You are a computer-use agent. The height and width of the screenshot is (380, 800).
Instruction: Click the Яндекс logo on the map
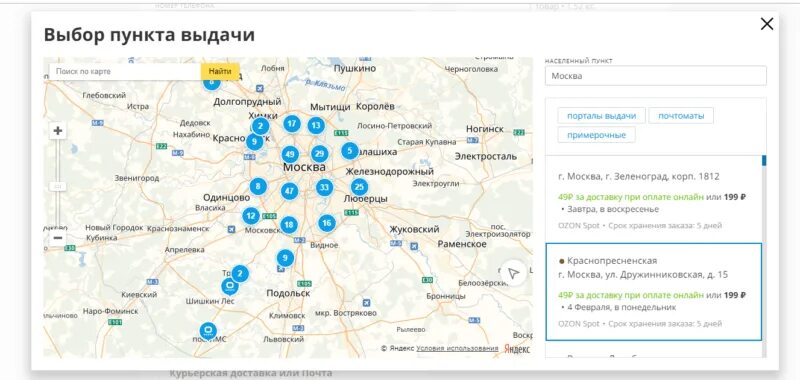[517, 349]
